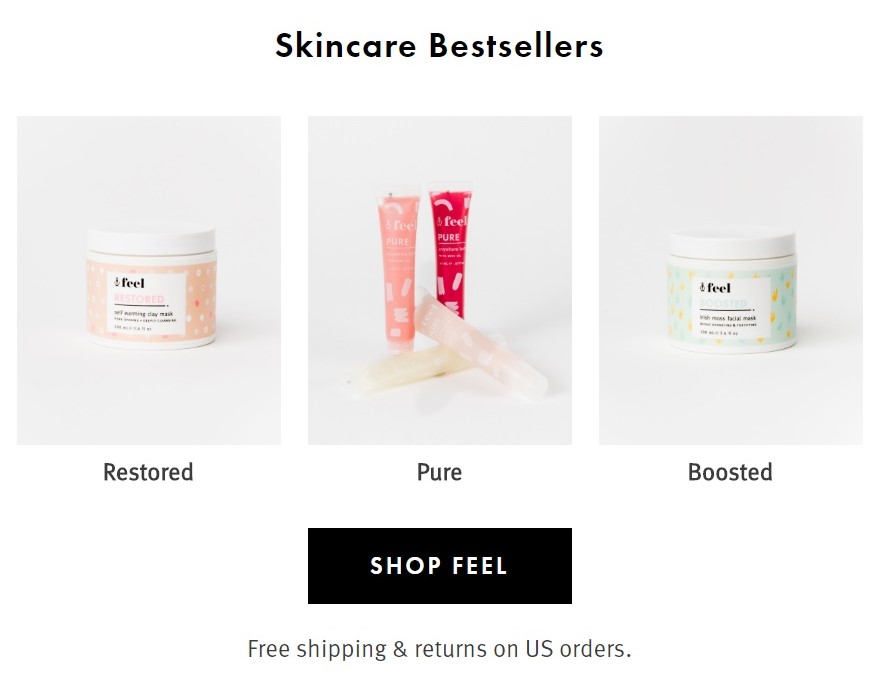
Task: Click the feel logo on Restored jar
Action: click(x=129, y=283)
